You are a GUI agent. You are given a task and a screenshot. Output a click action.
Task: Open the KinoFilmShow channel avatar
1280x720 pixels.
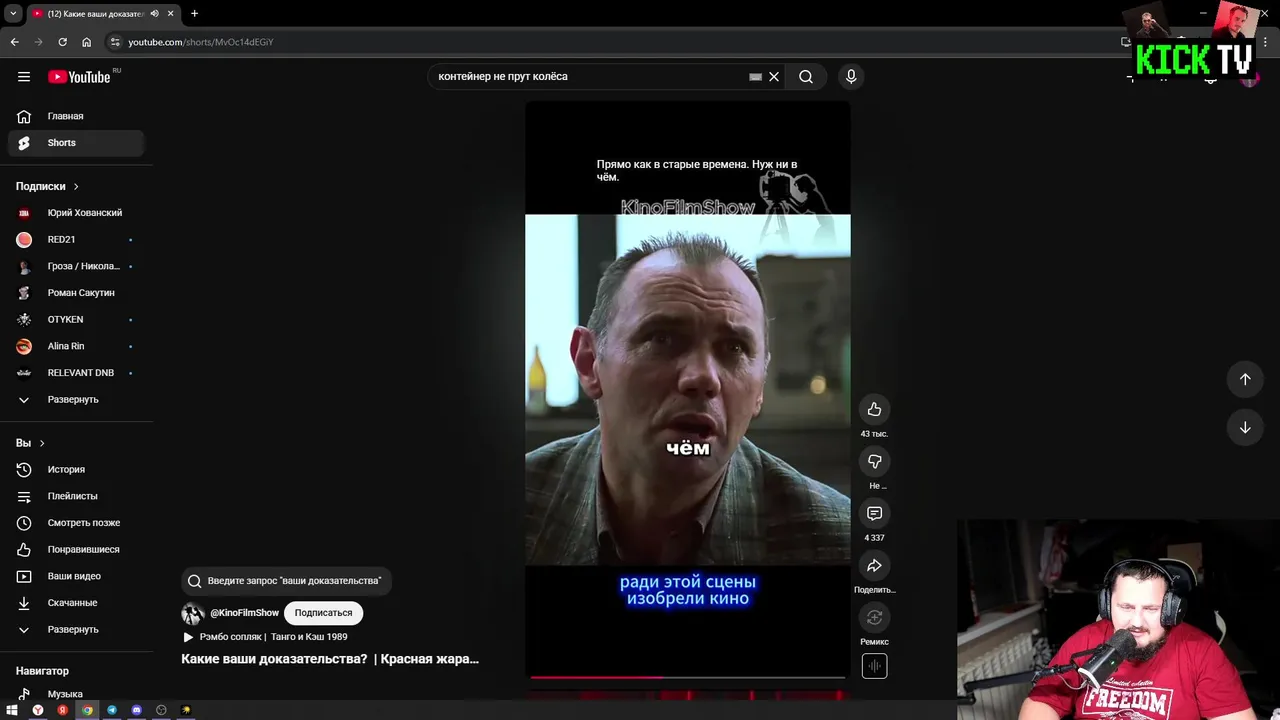pyautogui.click(x=193, y=613)
